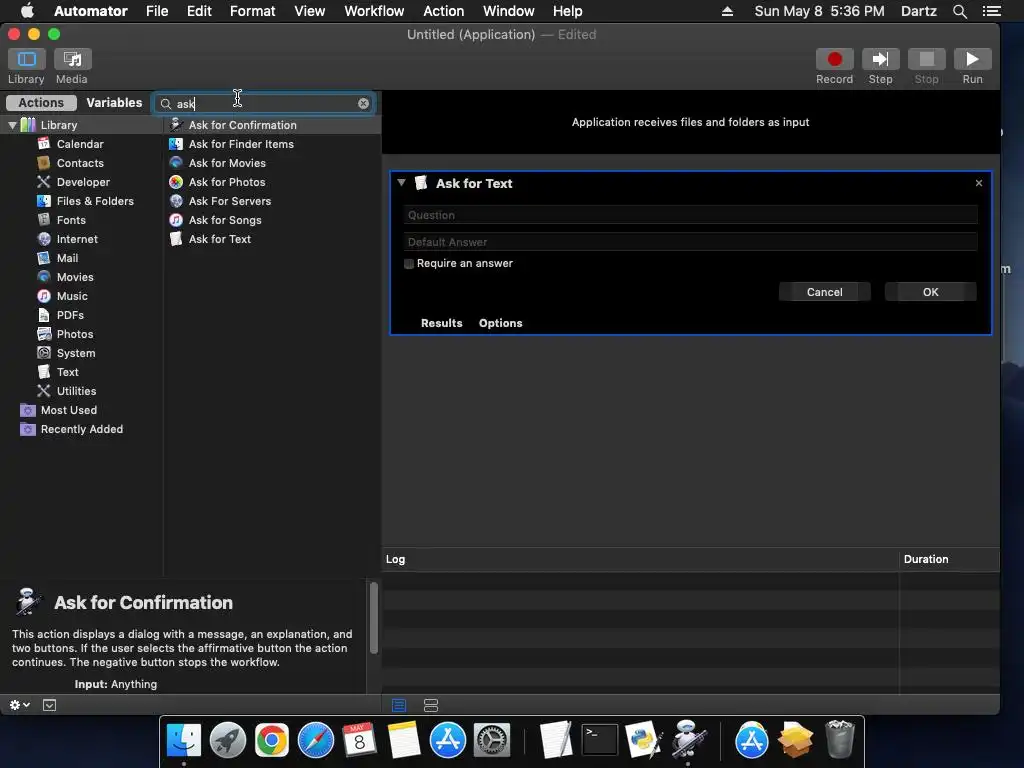Click the description pane scrollbar
Screen dimensions: 1024x768
(374, 617)
